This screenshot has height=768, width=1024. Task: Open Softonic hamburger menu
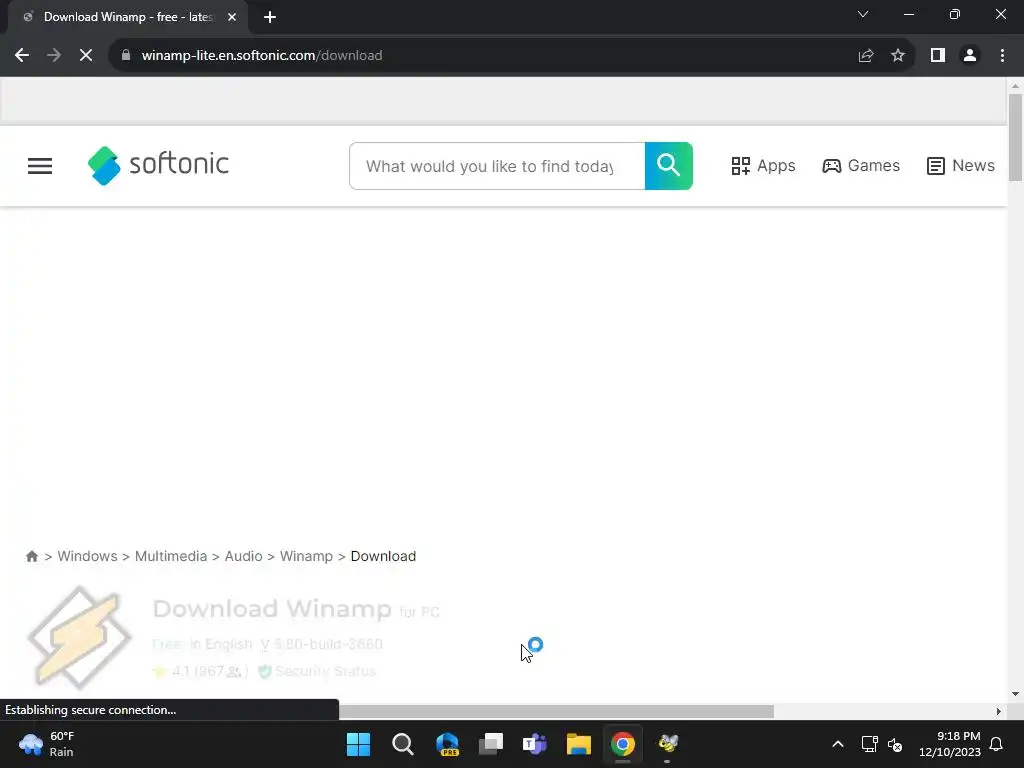coord(40,166)
